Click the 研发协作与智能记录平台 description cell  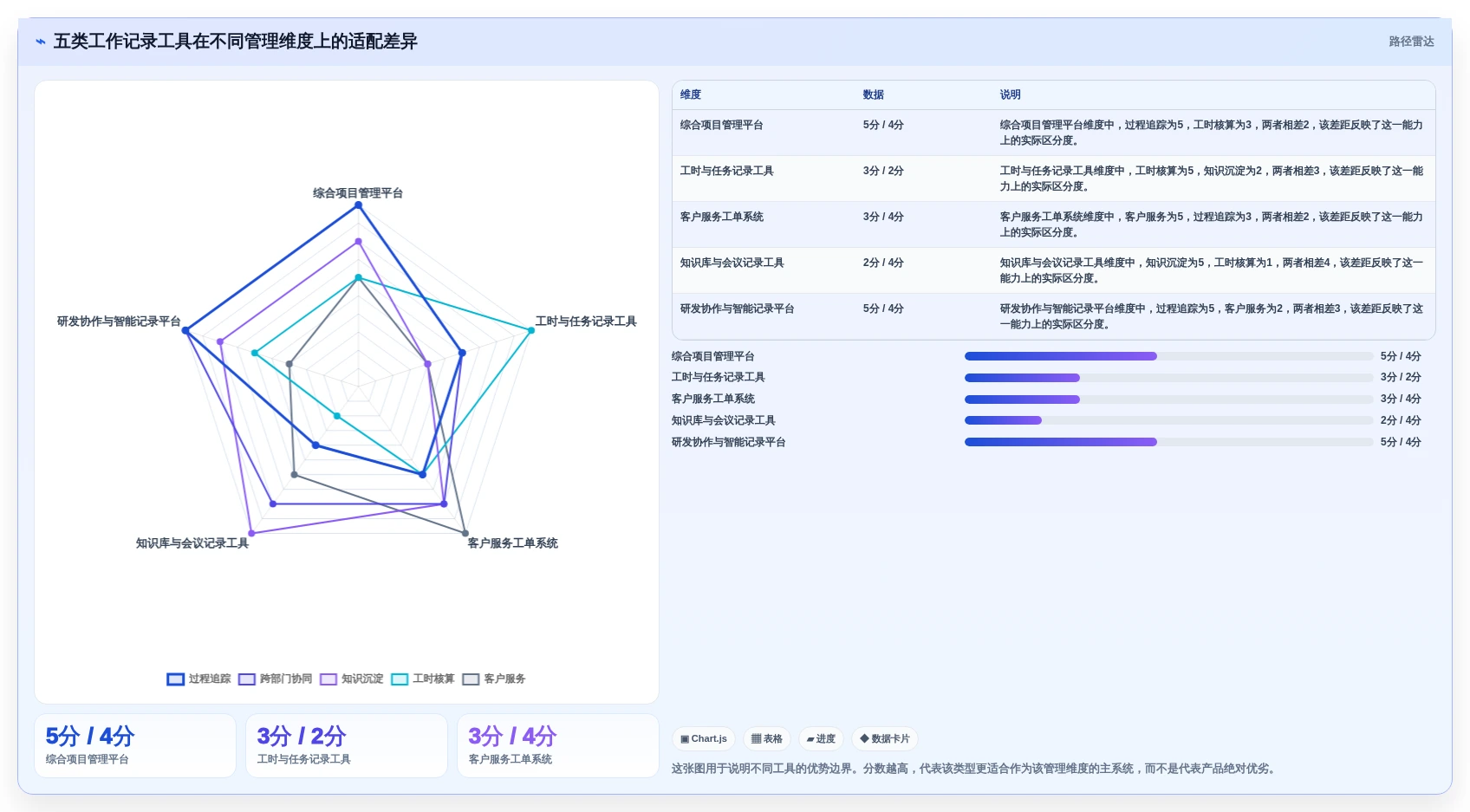point(1212,316)
